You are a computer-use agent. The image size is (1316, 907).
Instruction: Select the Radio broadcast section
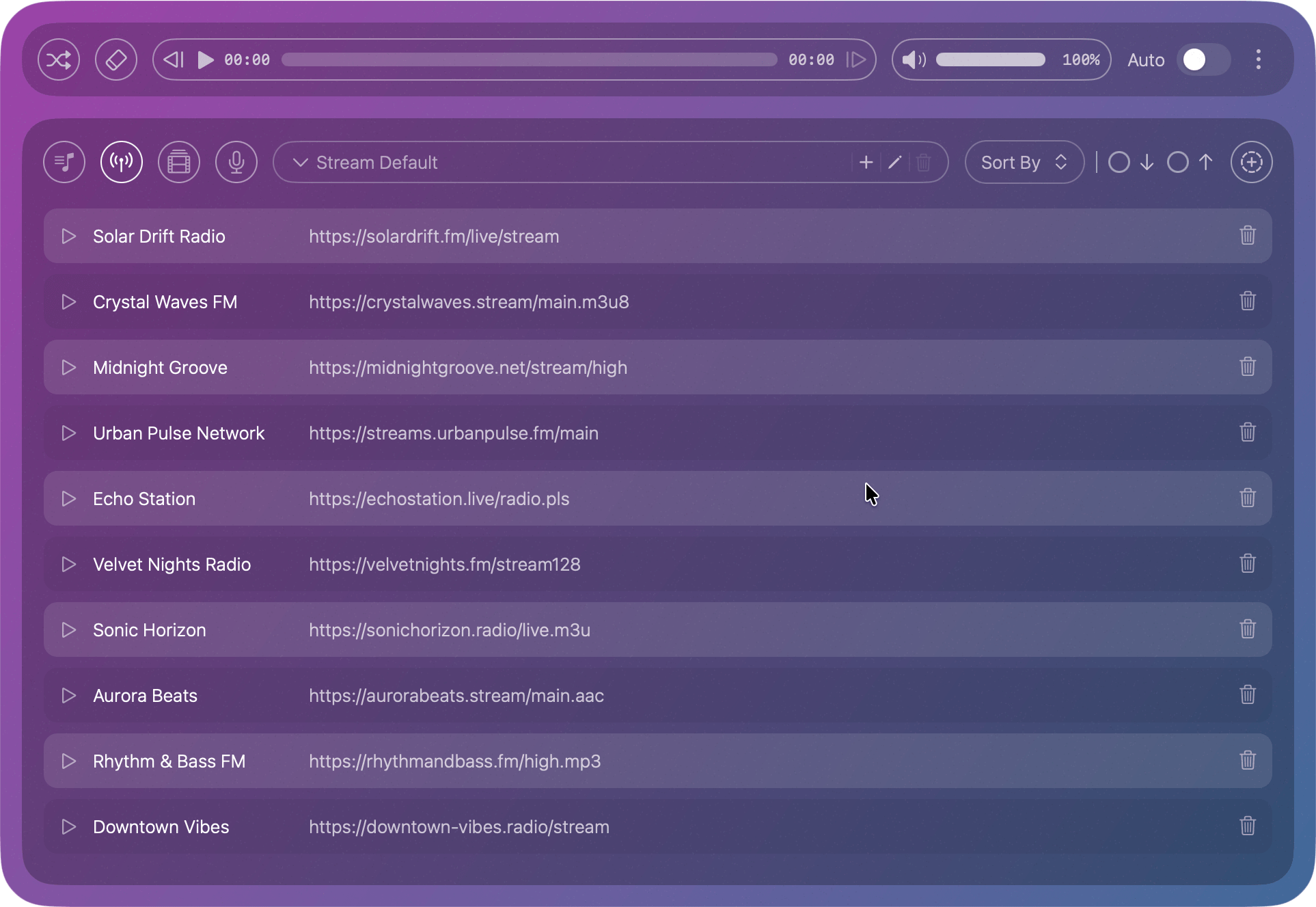pyautogui.click(x=121, y=162)
